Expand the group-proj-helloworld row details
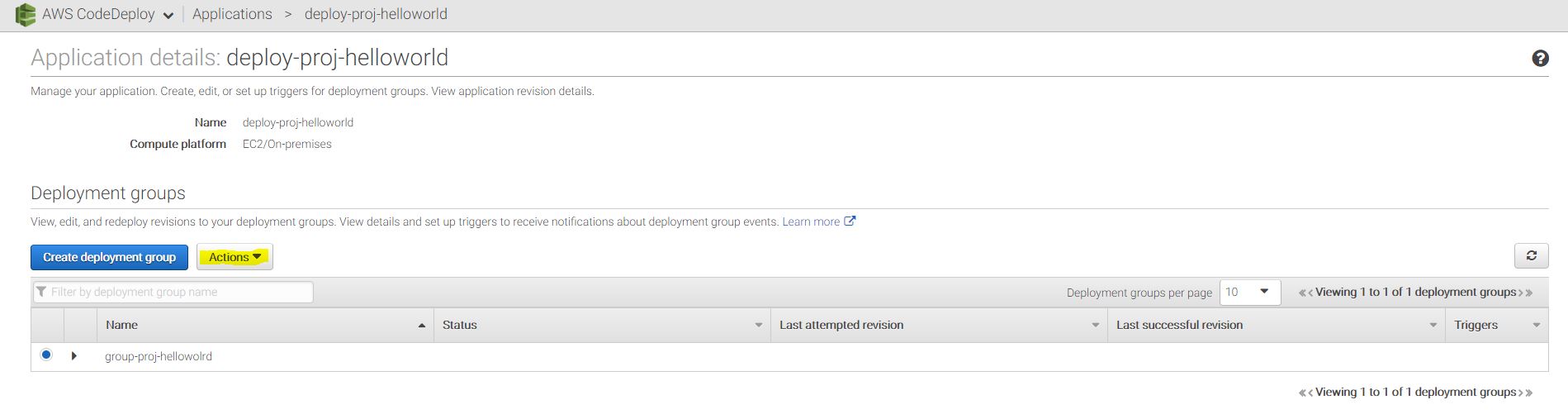 pos(74,356)
